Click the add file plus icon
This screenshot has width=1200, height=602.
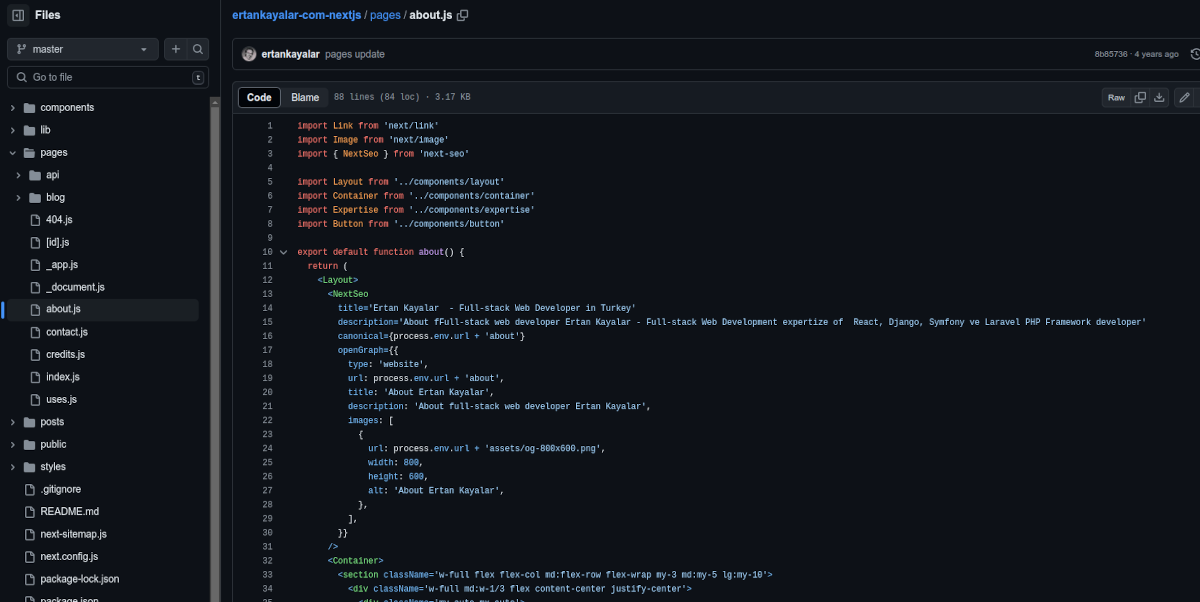tap(176, 49)
